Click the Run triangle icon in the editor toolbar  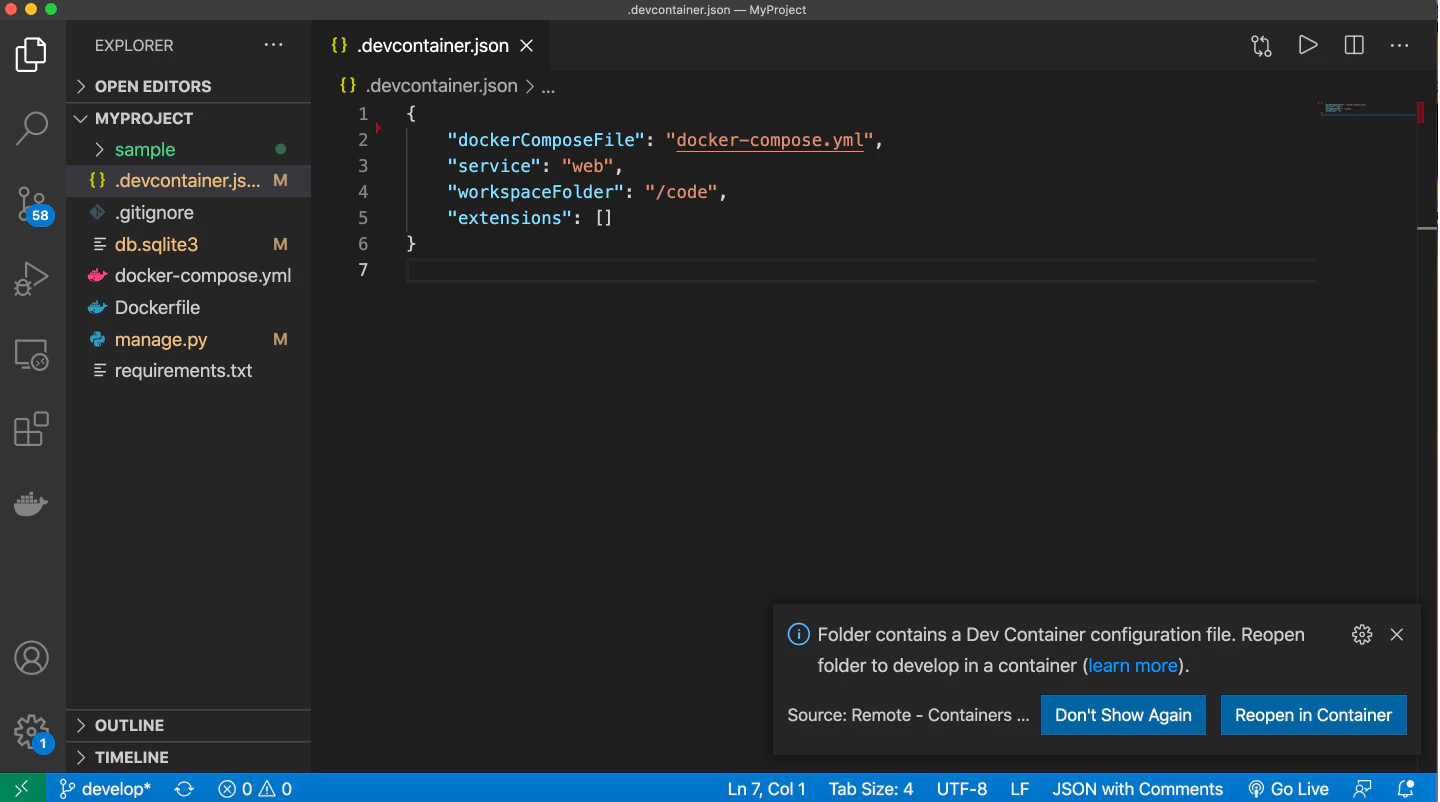click(1307, 45)
